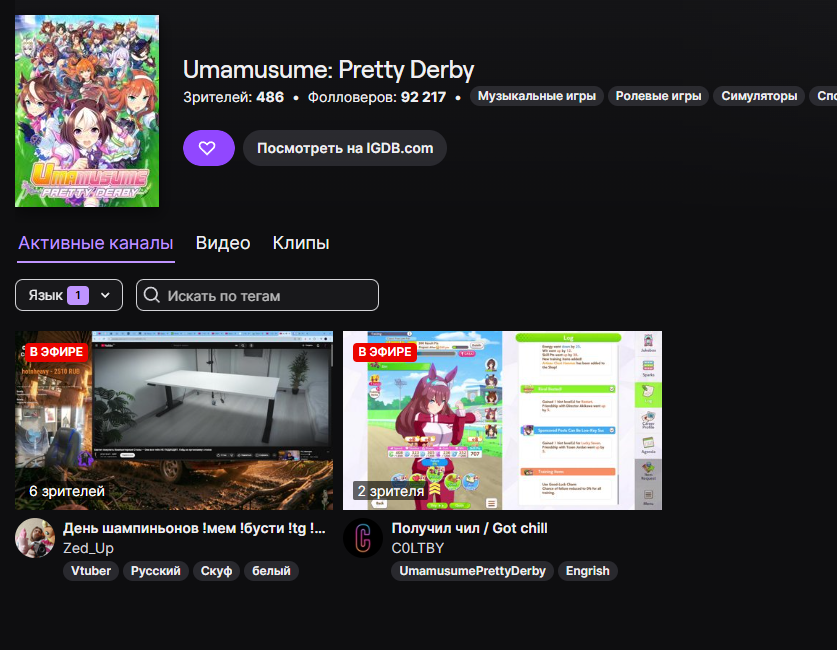
Task: Open the Язык language filter dropdown
Action: 69,295
